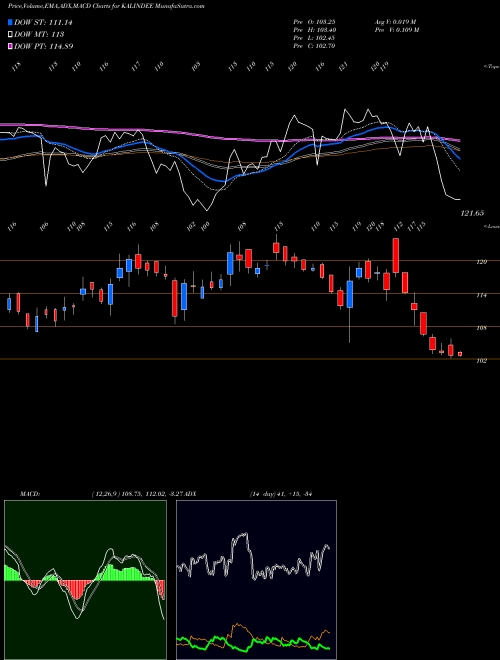Open the MACD histogram chart panel
Image resolution: width=500 pixels, height=660 pixels.
coord(85,580)
